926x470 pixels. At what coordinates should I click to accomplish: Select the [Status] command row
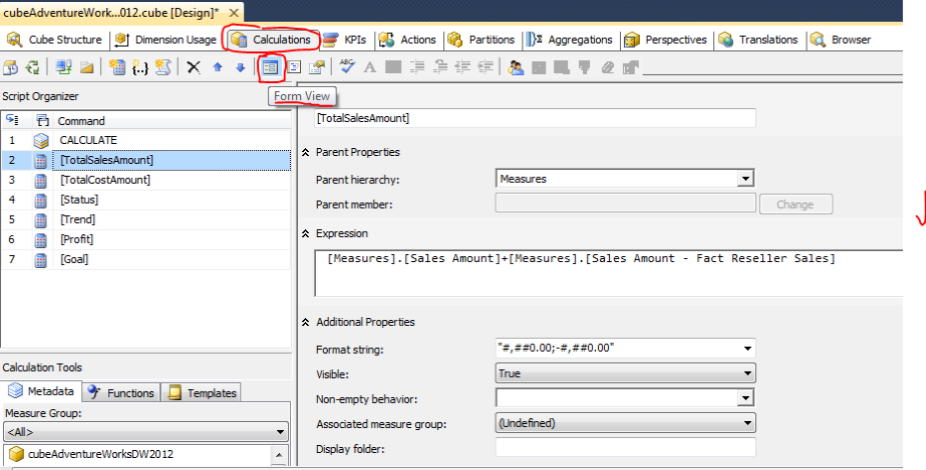[x=145, y=200]
